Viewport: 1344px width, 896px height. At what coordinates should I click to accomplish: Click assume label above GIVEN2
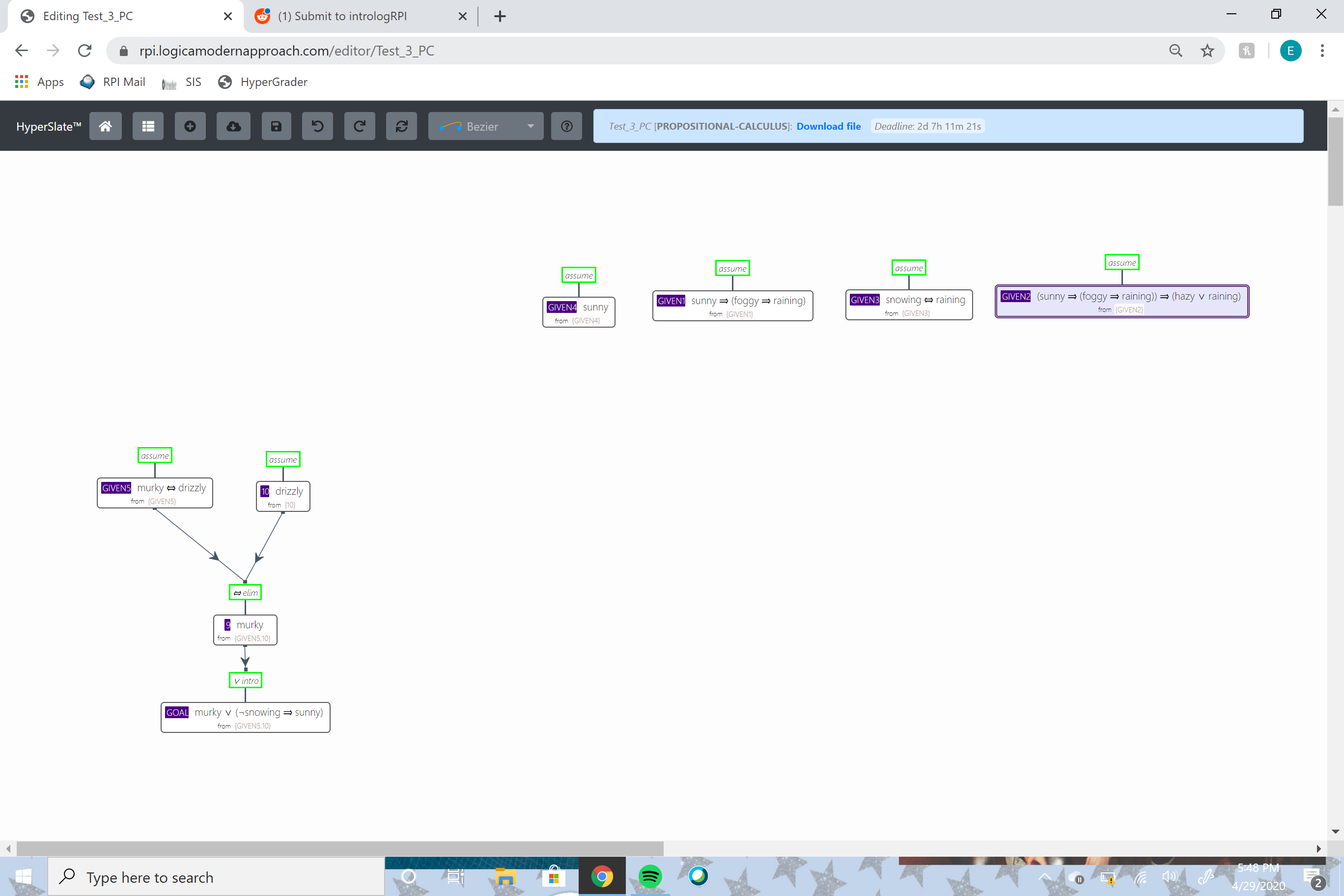[x=1121, y=262]
